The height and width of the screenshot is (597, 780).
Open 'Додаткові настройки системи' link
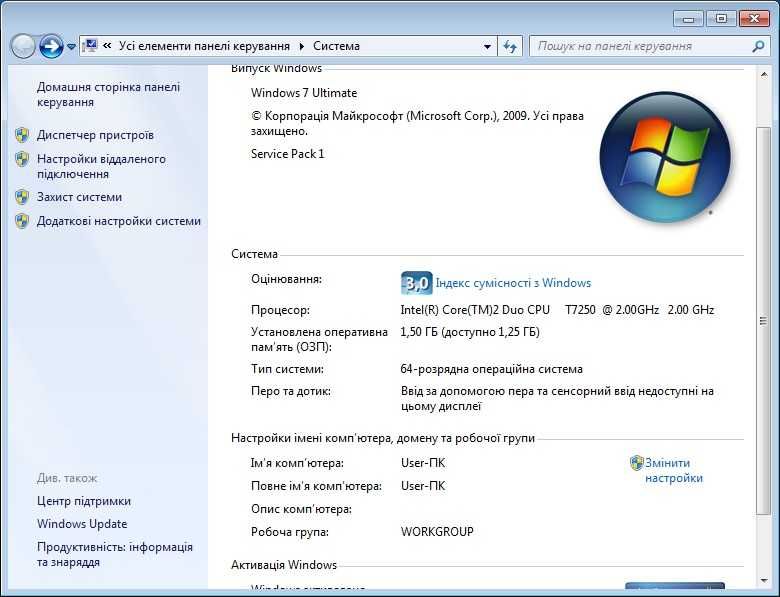coord(119,221)
